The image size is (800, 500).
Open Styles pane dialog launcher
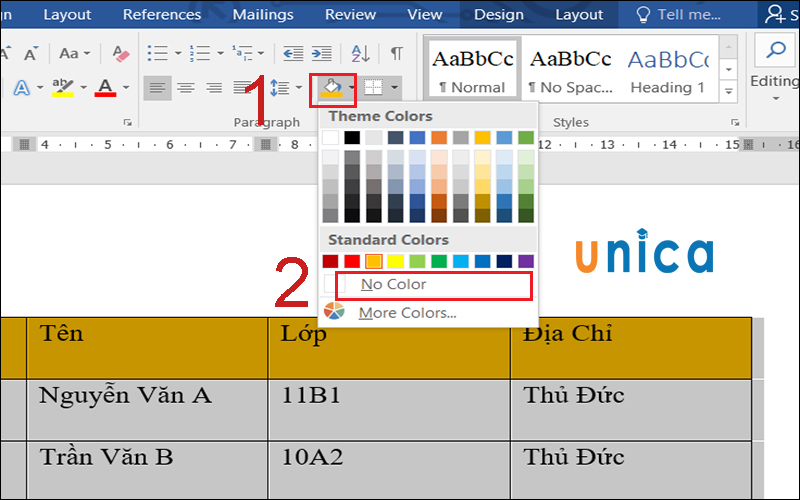click(x=735, y=122)
